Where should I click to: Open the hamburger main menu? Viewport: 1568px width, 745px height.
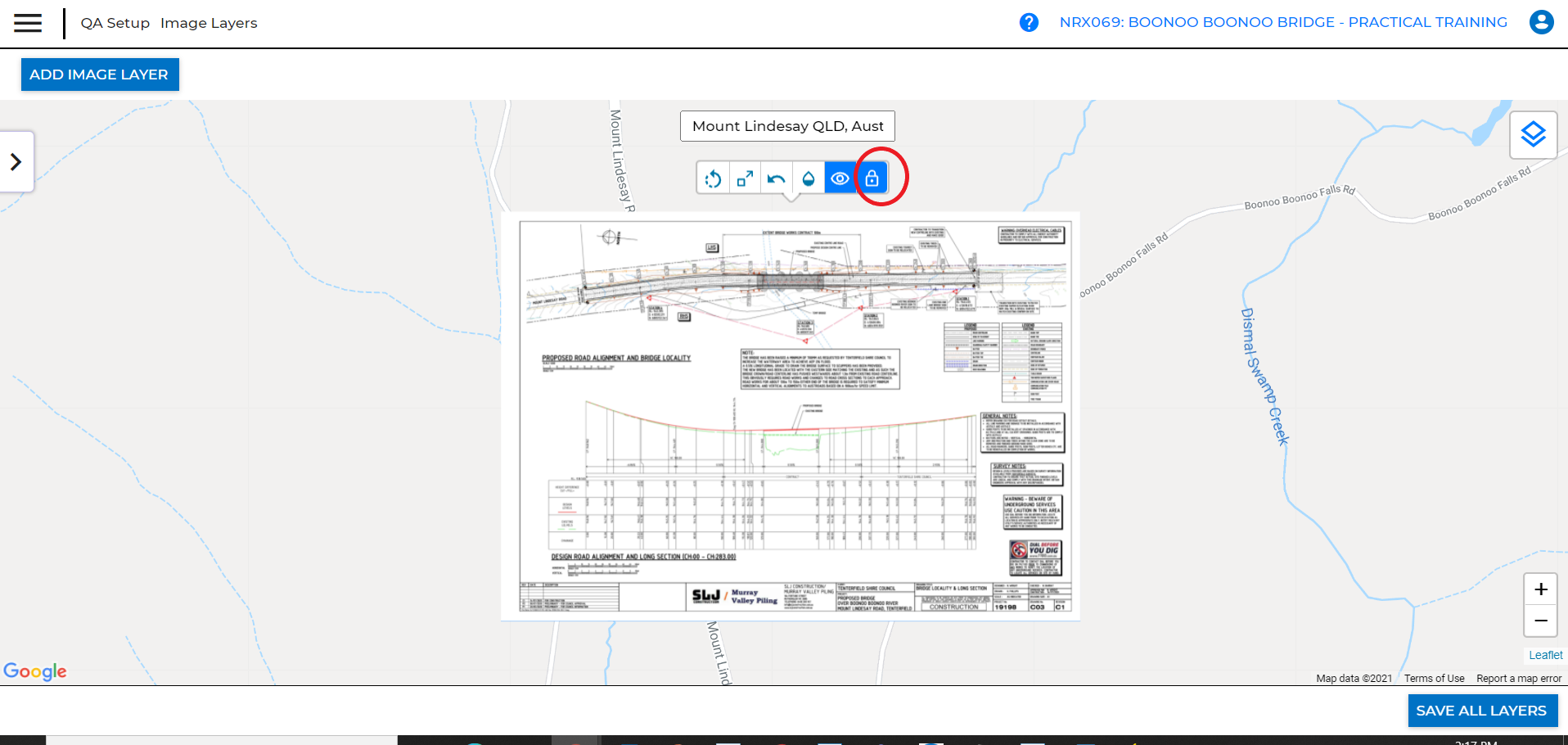pyautogui.click(x=28, y=23)
